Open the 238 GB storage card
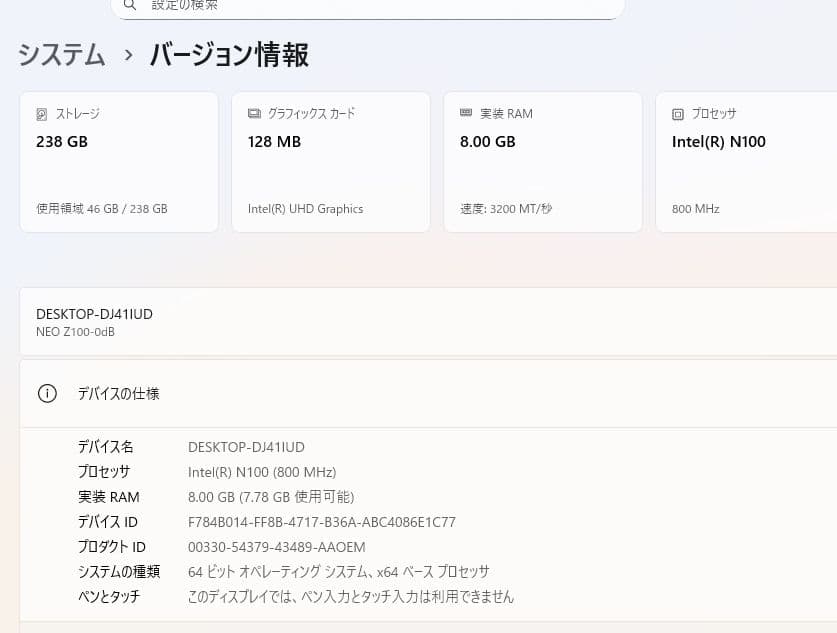 coord(118,161)
